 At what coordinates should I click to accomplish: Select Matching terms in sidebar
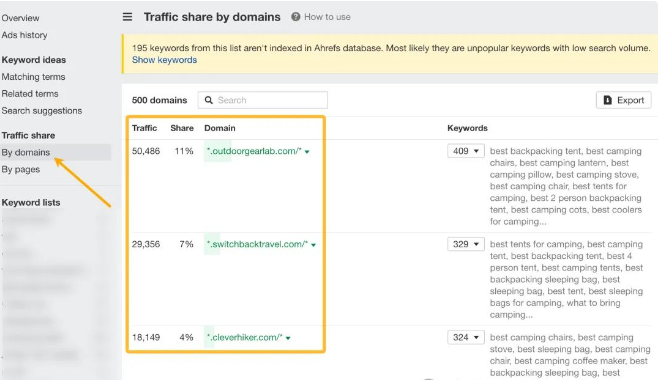click(x=33, y=77)
